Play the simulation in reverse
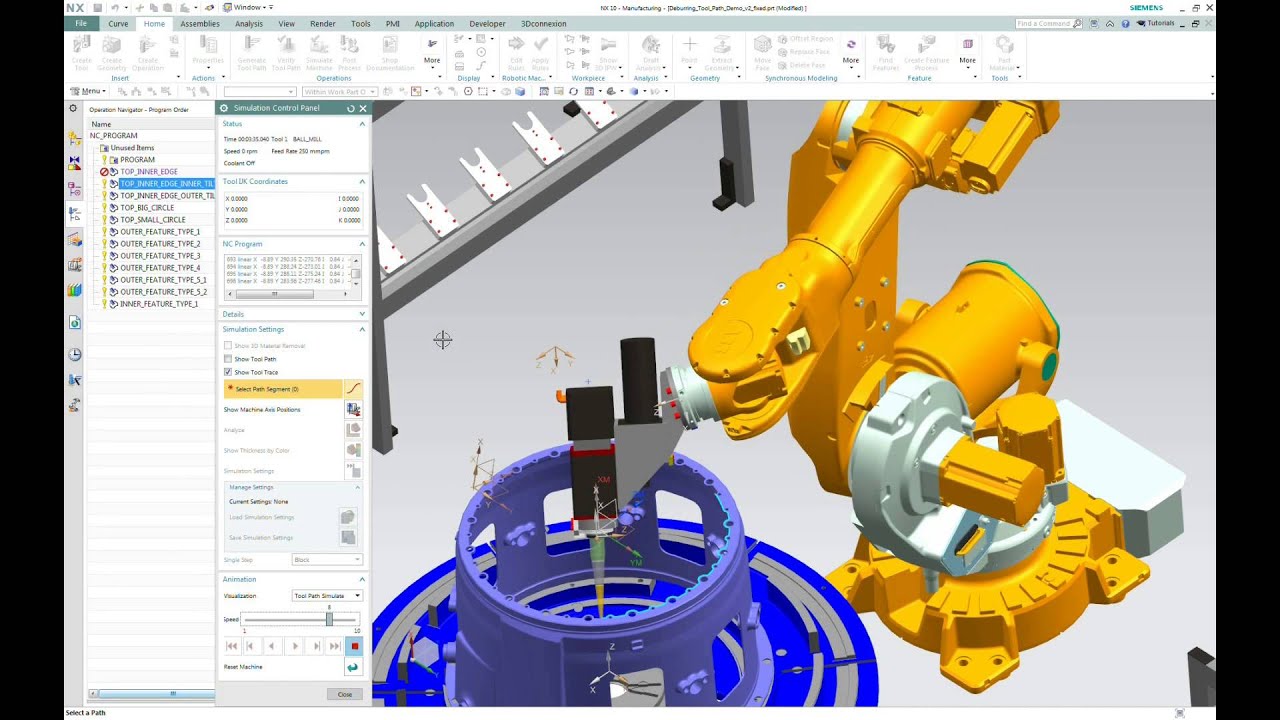 [x=271, y=647]
